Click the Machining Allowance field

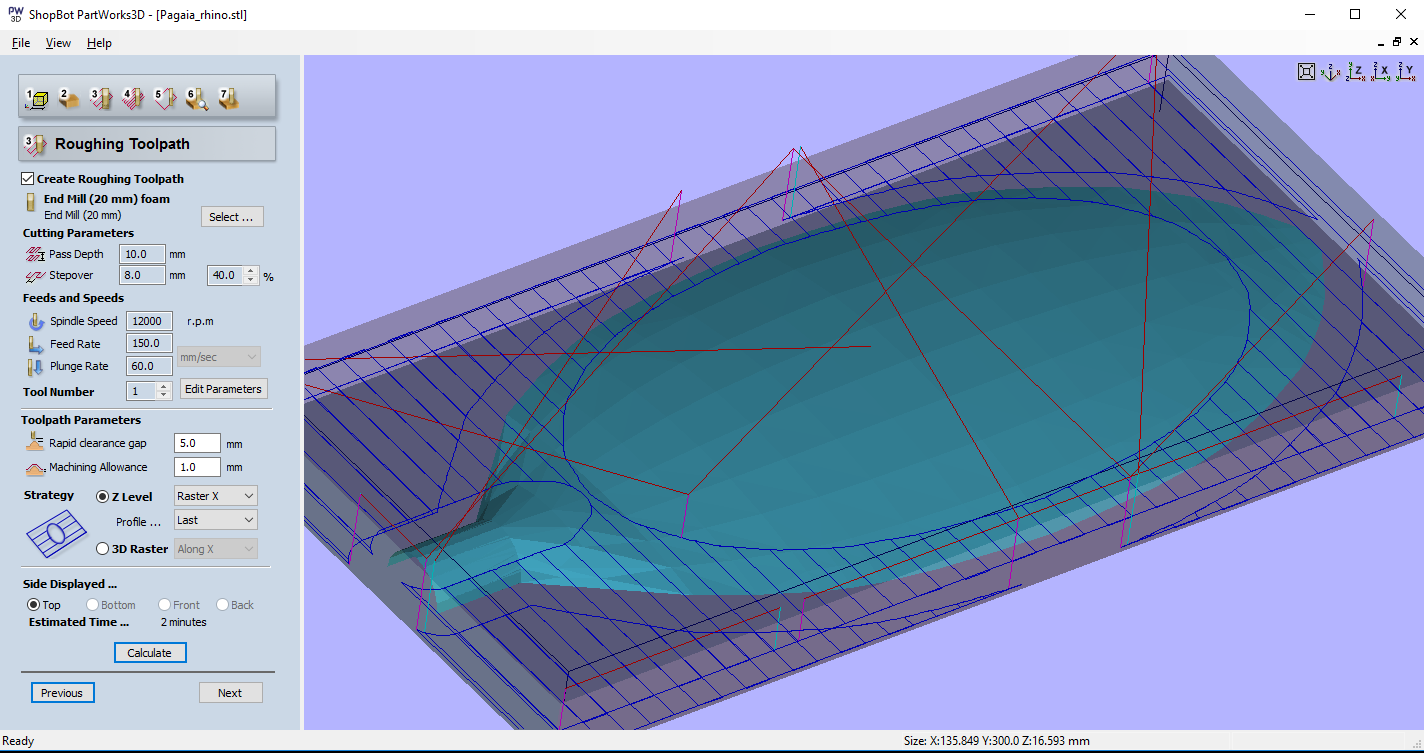coord(197,467)
